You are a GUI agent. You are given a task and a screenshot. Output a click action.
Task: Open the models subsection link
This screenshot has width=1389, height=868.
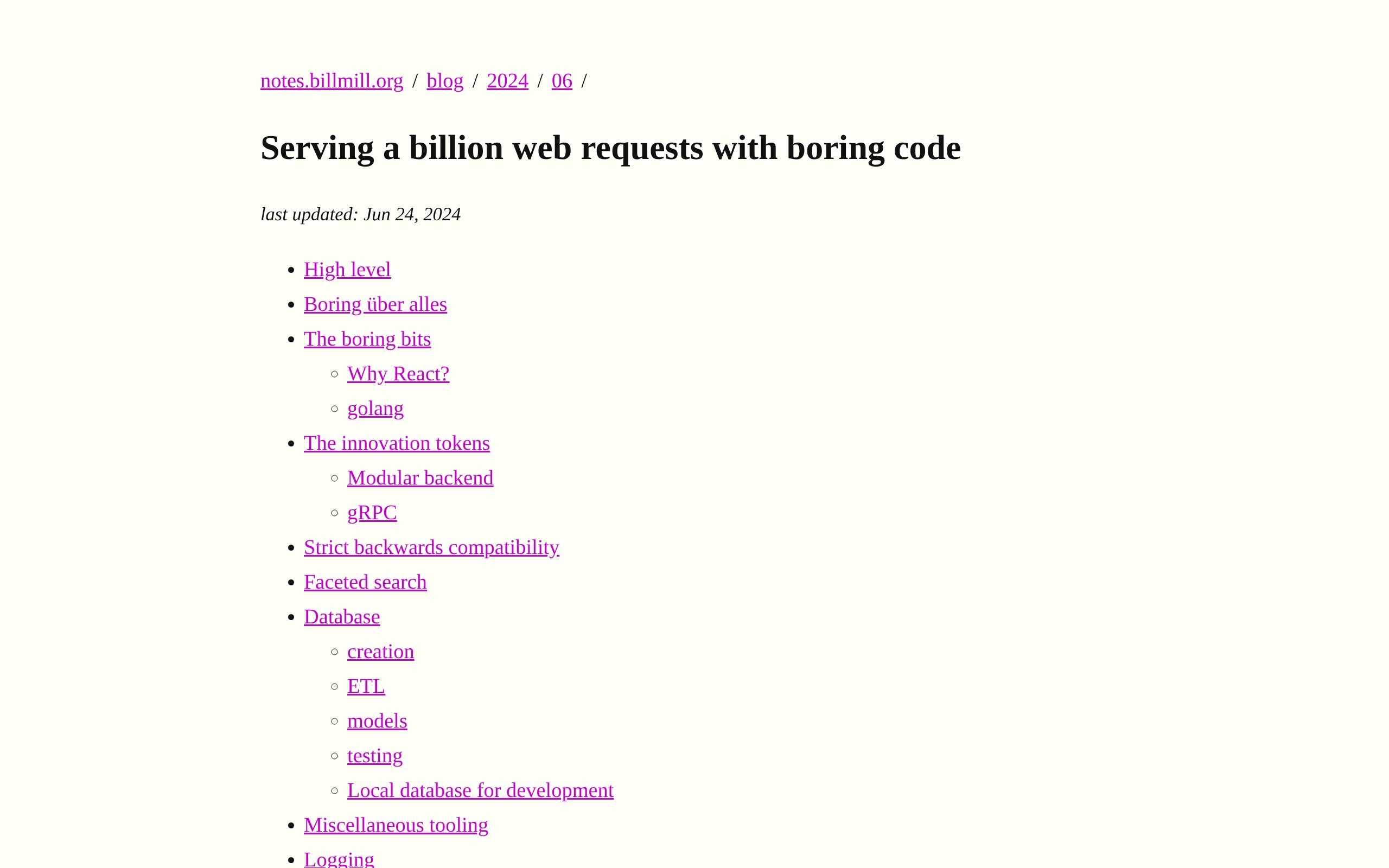[x=377, y=721]
